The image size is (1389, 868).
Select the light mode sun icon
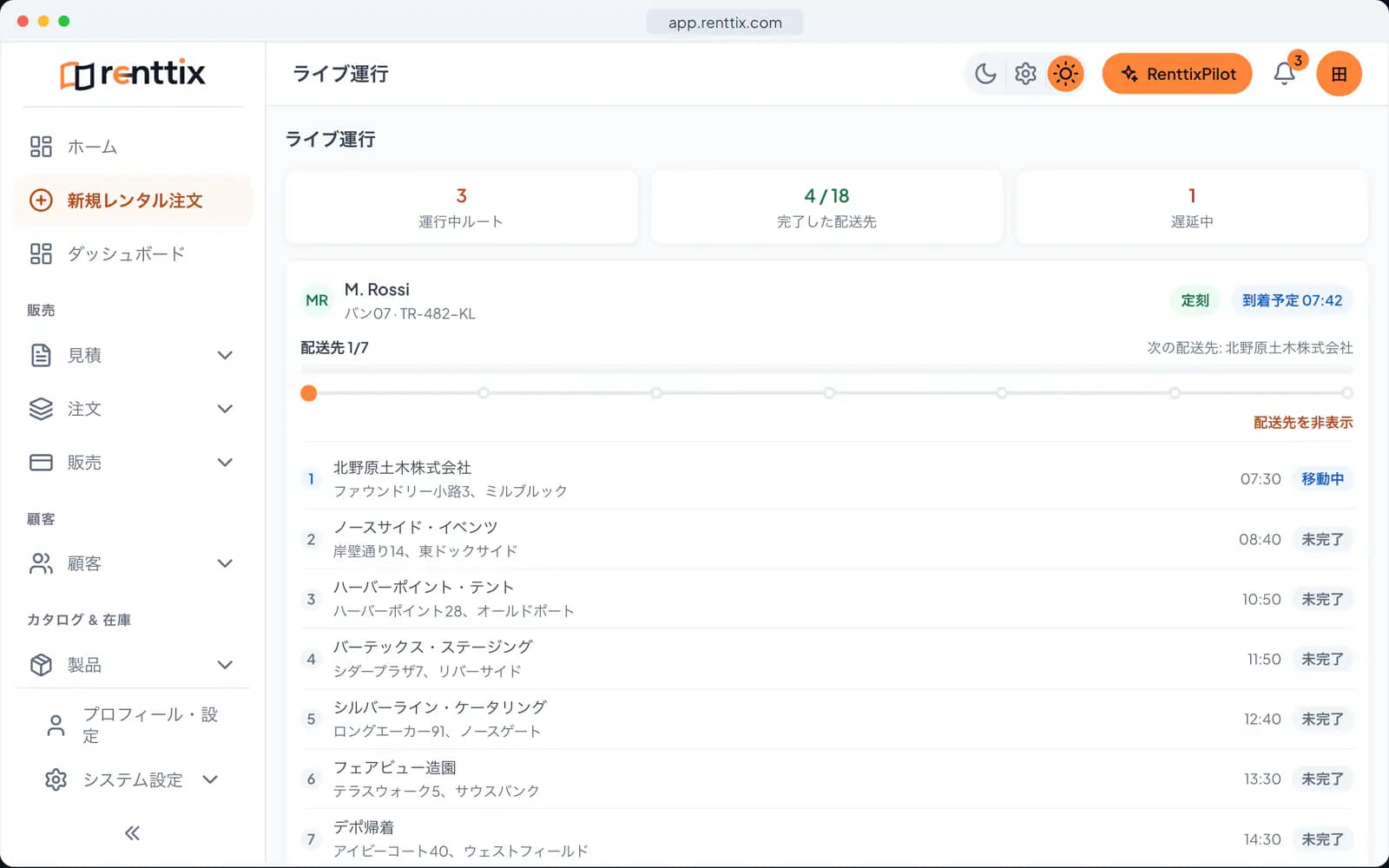(x=1065, y=74)
